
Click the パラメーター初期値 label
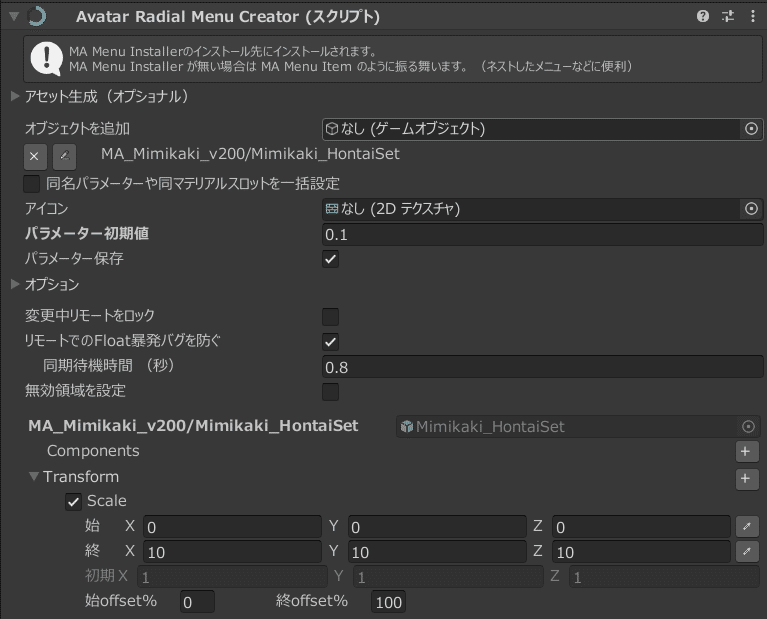pyautogui.click(x=87, y=233)
